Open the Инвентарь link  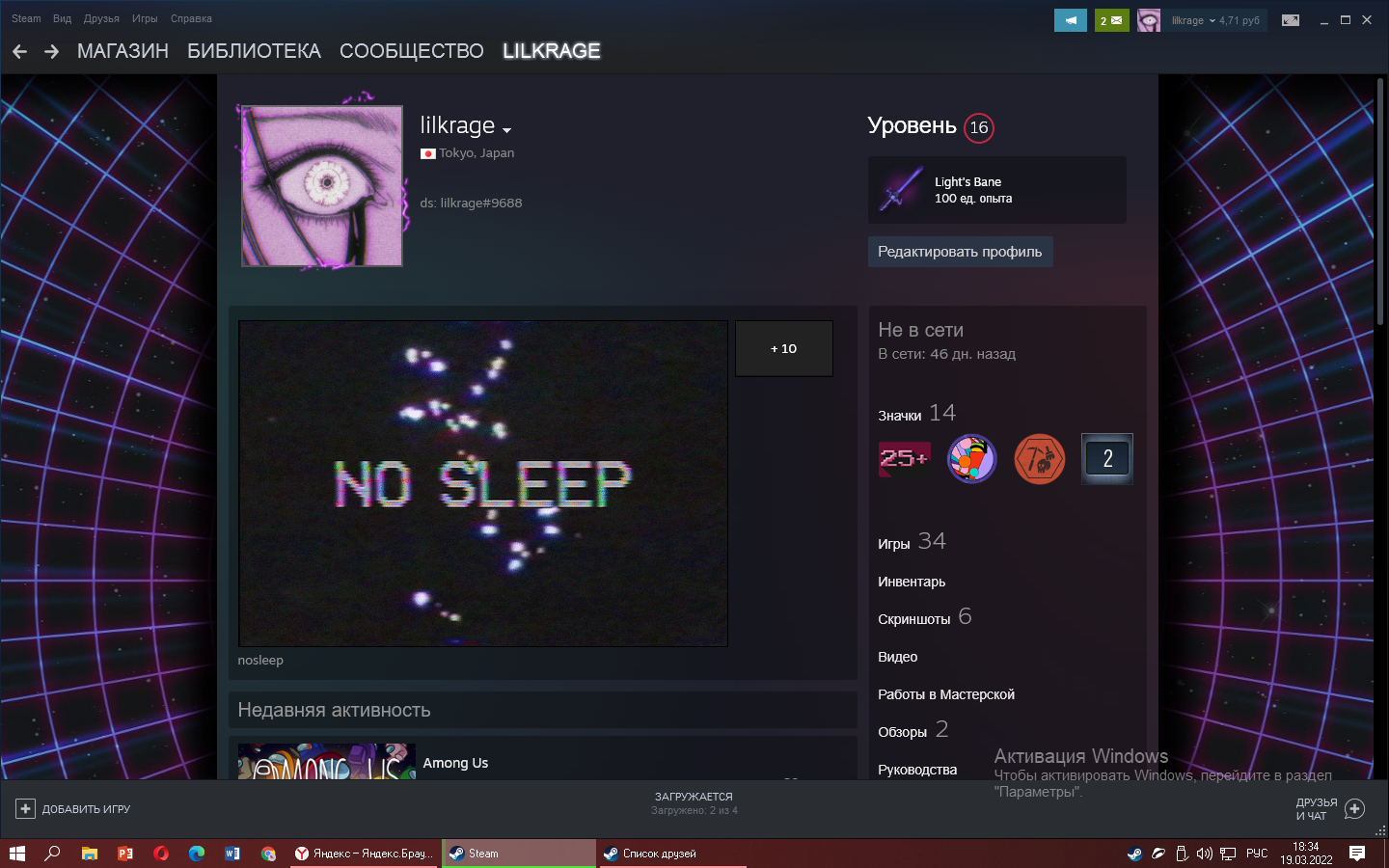point(912,582)
